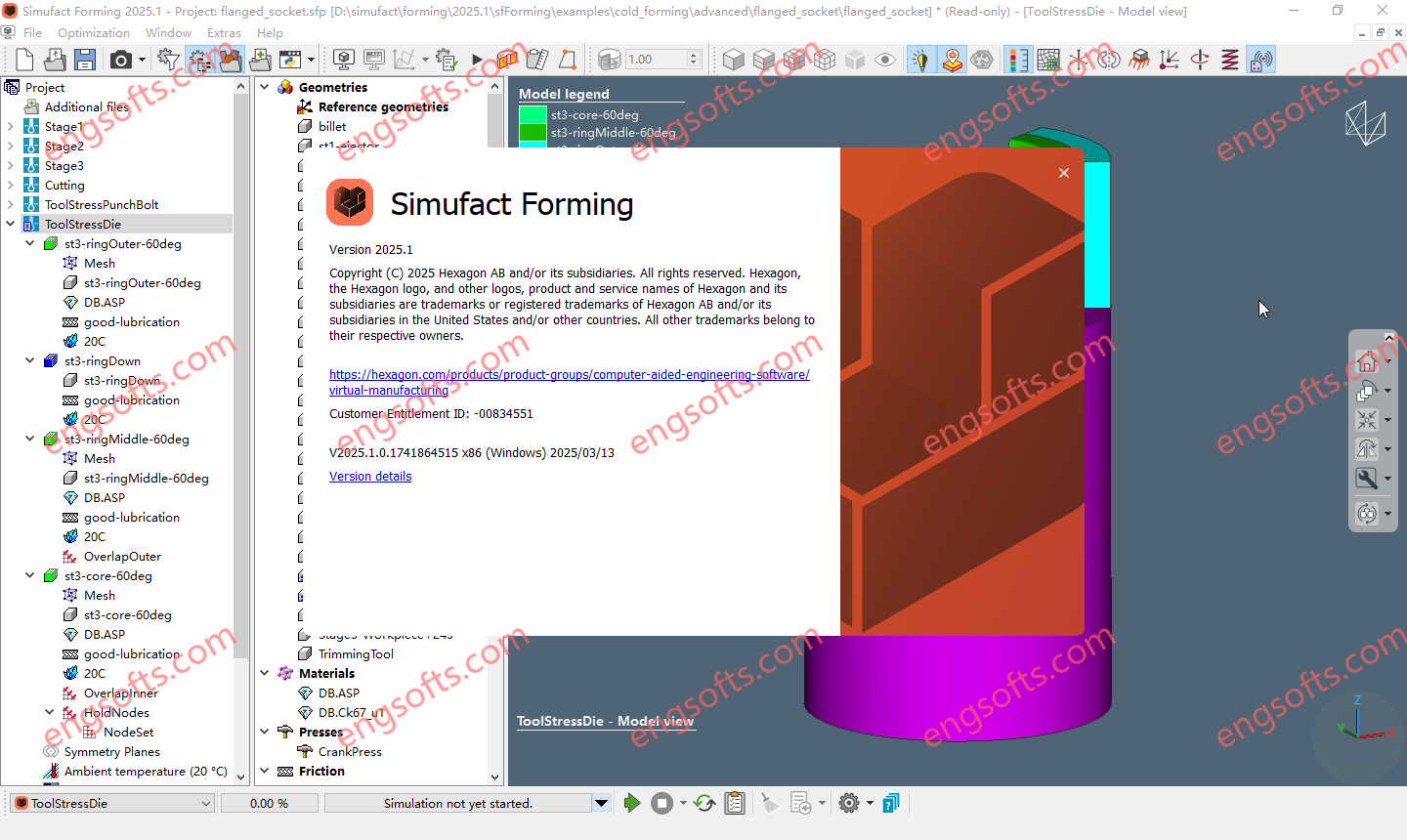This screenshot has height=840, width=1407.
Task: Take a snapshot with the camera icon
Action: coord(120,60)
